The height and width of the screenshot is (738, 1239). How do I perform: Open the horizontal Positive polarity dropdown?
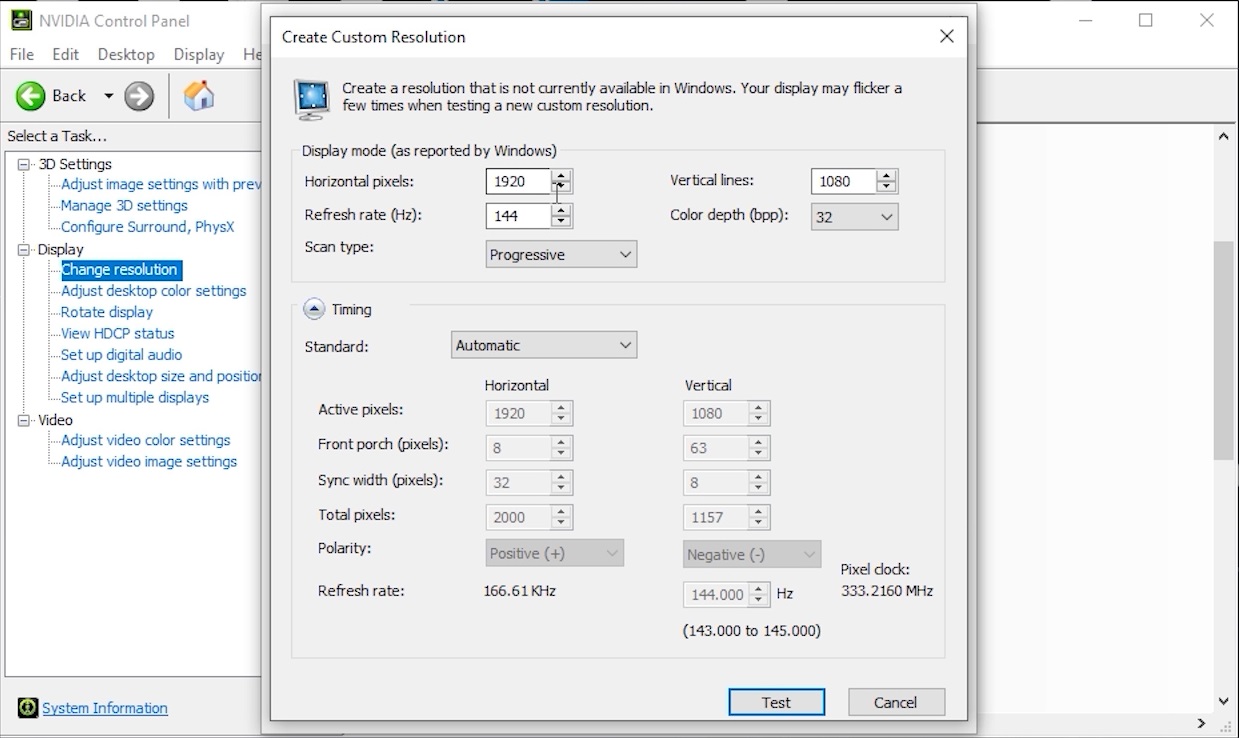tap(554, 553)
